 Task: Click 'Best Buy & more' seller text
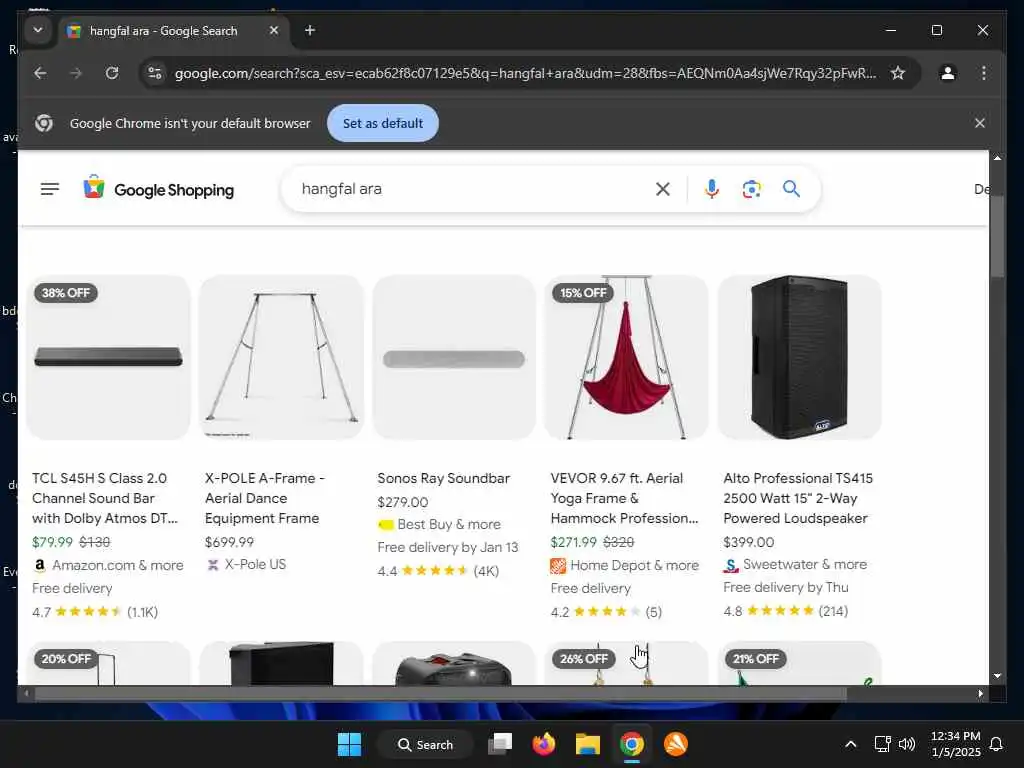coord(449,524)
